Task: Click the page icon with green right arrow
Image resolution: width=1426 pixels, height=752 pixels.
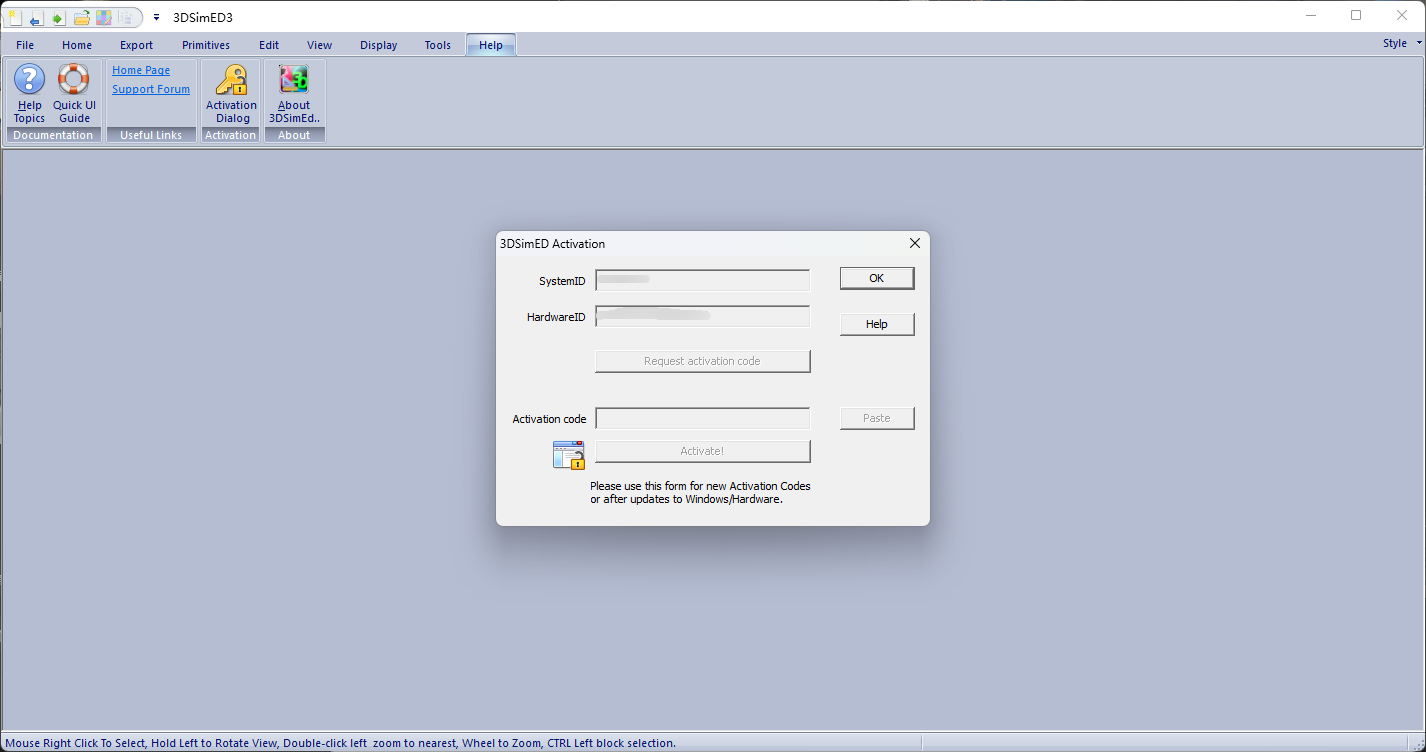Action: pyautogui.click(x=58, y=17)
